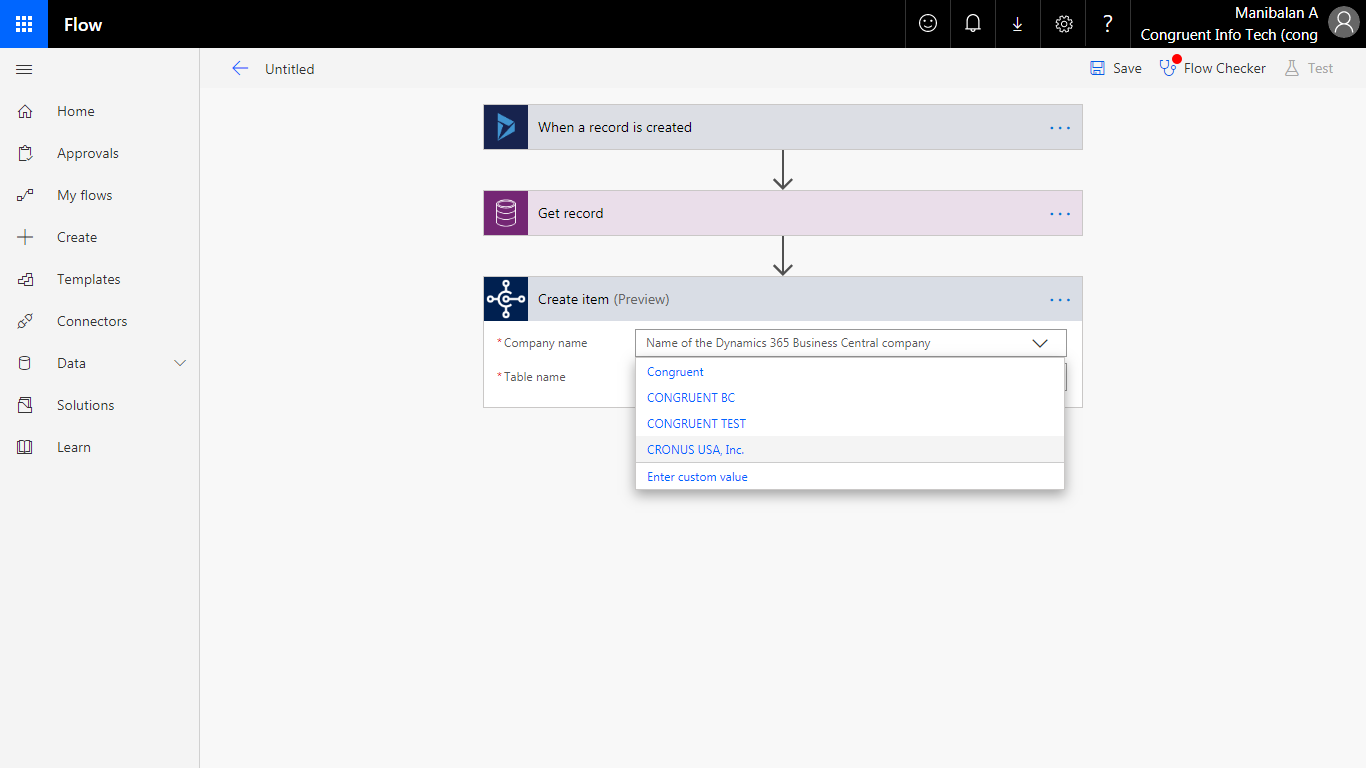The height and width of the screenshot is (768, 1366).
Task: Click the Get record database icon
Action: [506, 213]
